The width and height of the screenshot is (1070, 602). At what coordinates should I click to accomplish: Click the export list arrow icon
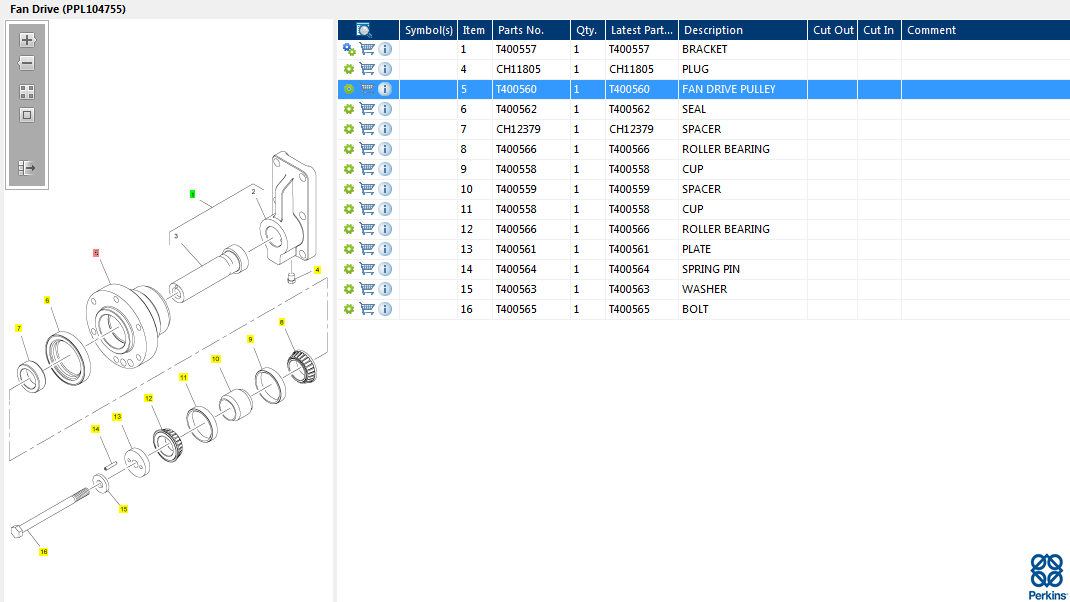click(27, 168)
